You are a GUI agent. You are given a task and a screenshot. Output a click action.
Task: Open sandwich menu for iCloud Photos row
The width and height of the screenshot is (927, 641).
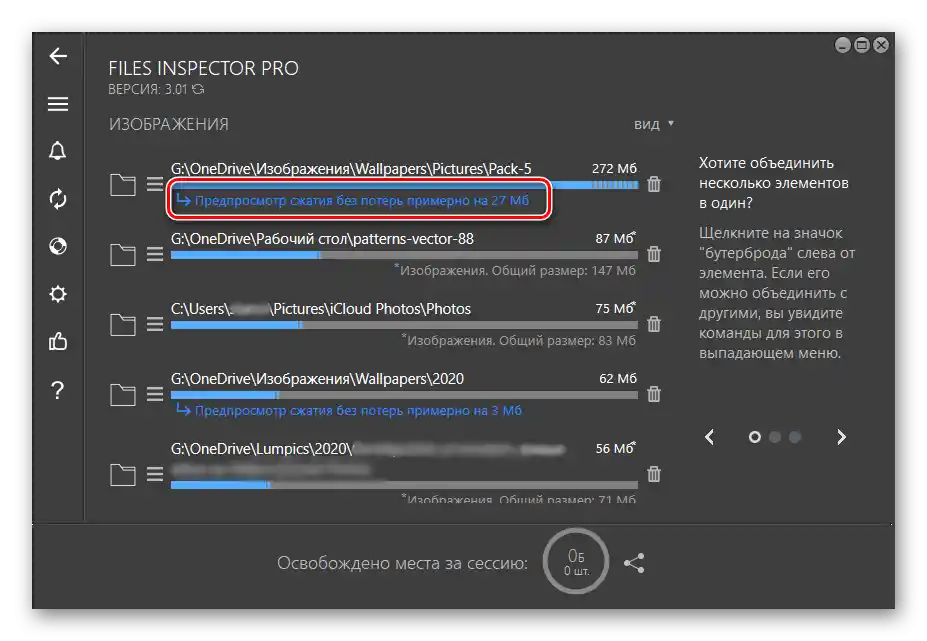(155, 324)
